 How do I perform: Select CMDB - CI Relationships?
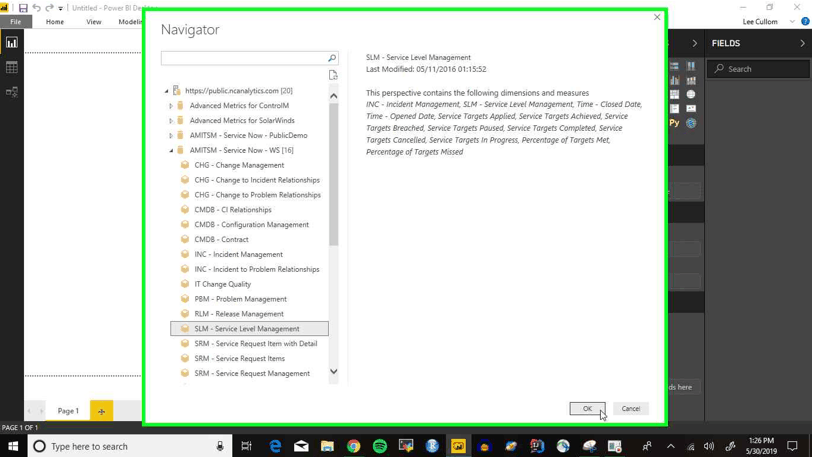tap(233, 210)
